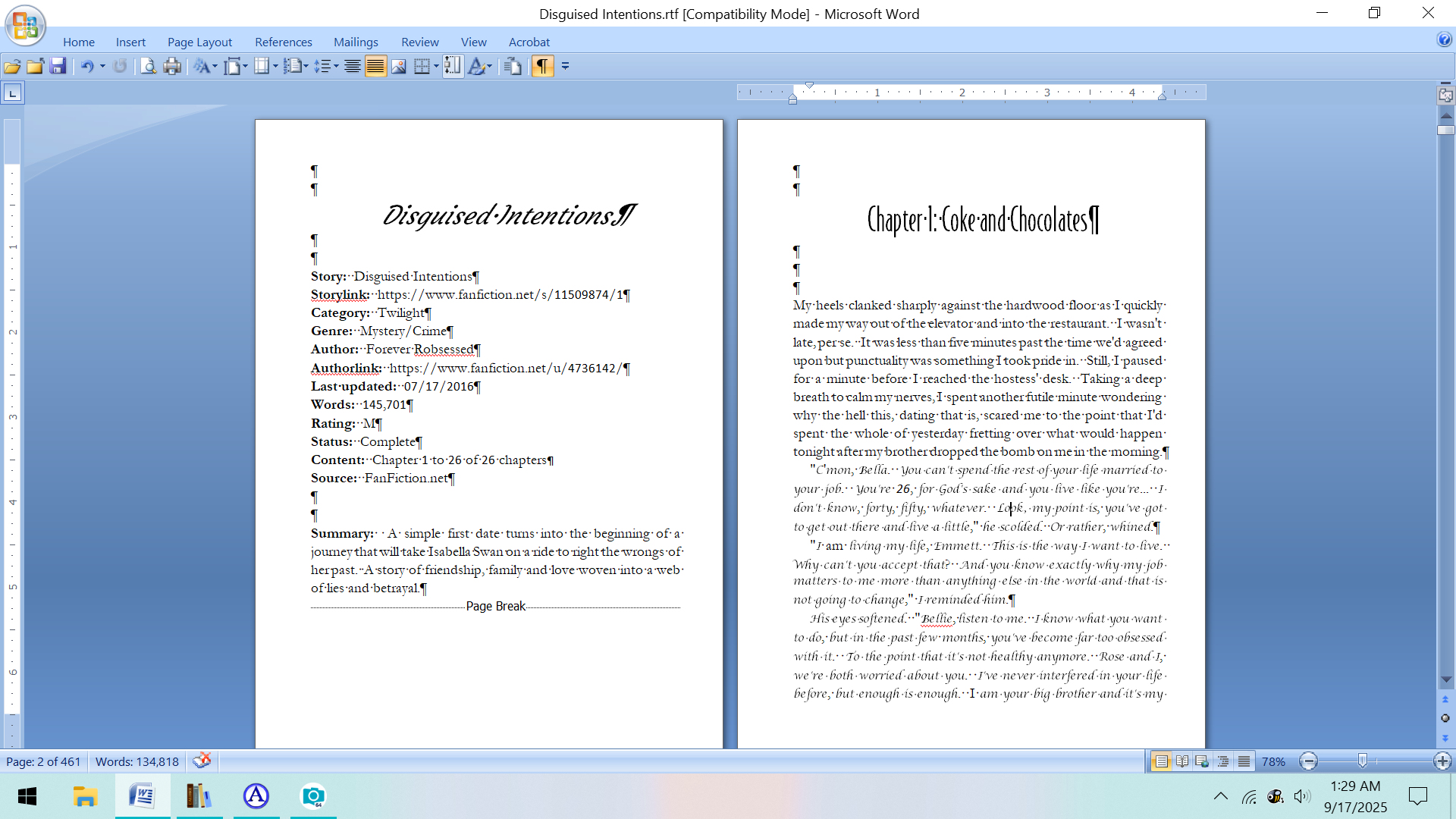Switch to Outline view

pyautogui.click(x=1223, y=761)
